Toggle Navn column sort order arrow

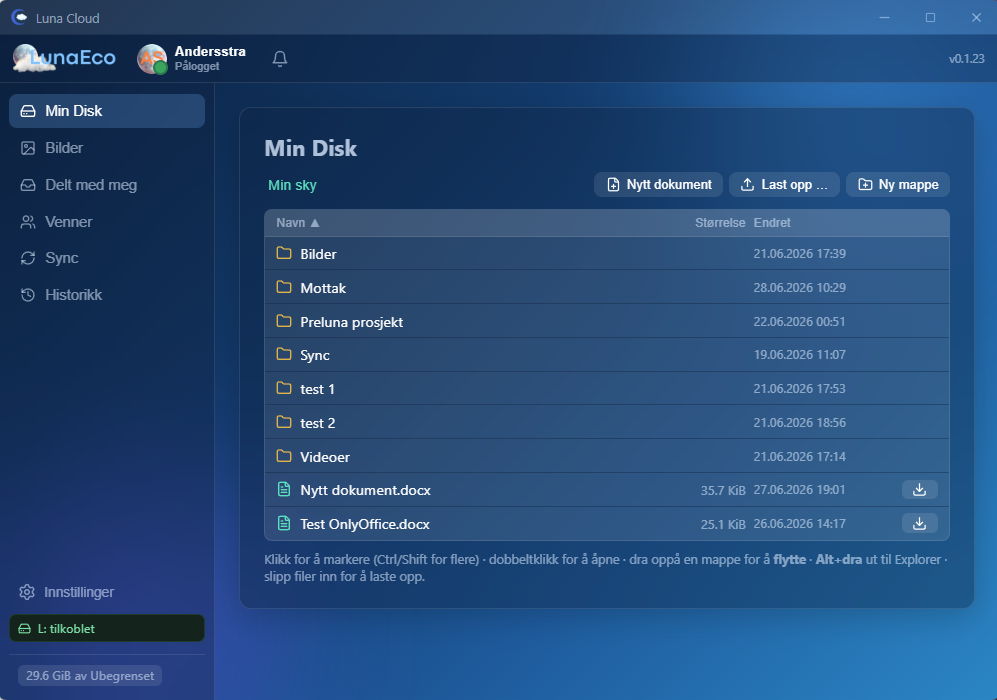(x=315, y=223)
